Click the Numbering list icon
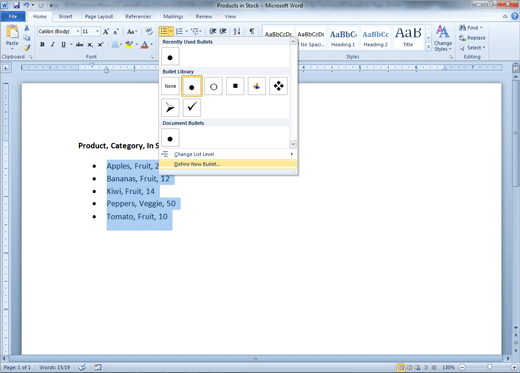 tap(179, 32)
